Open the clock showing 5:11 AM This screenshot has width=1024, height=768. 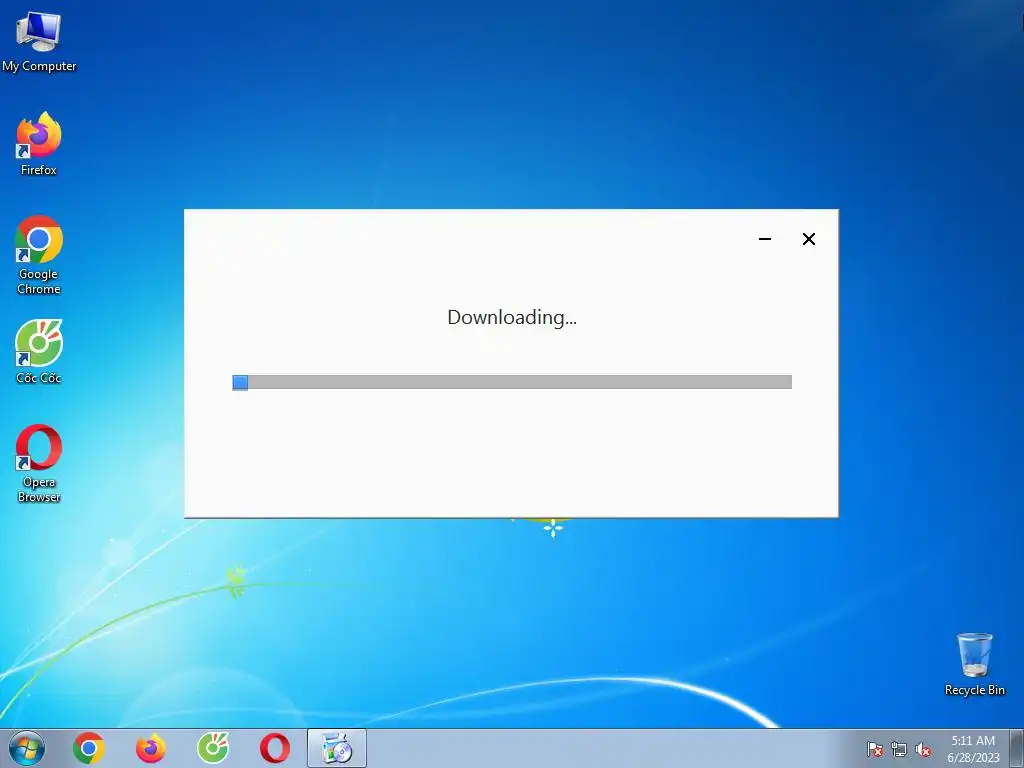pyautogui.click(x=973, y=749)
